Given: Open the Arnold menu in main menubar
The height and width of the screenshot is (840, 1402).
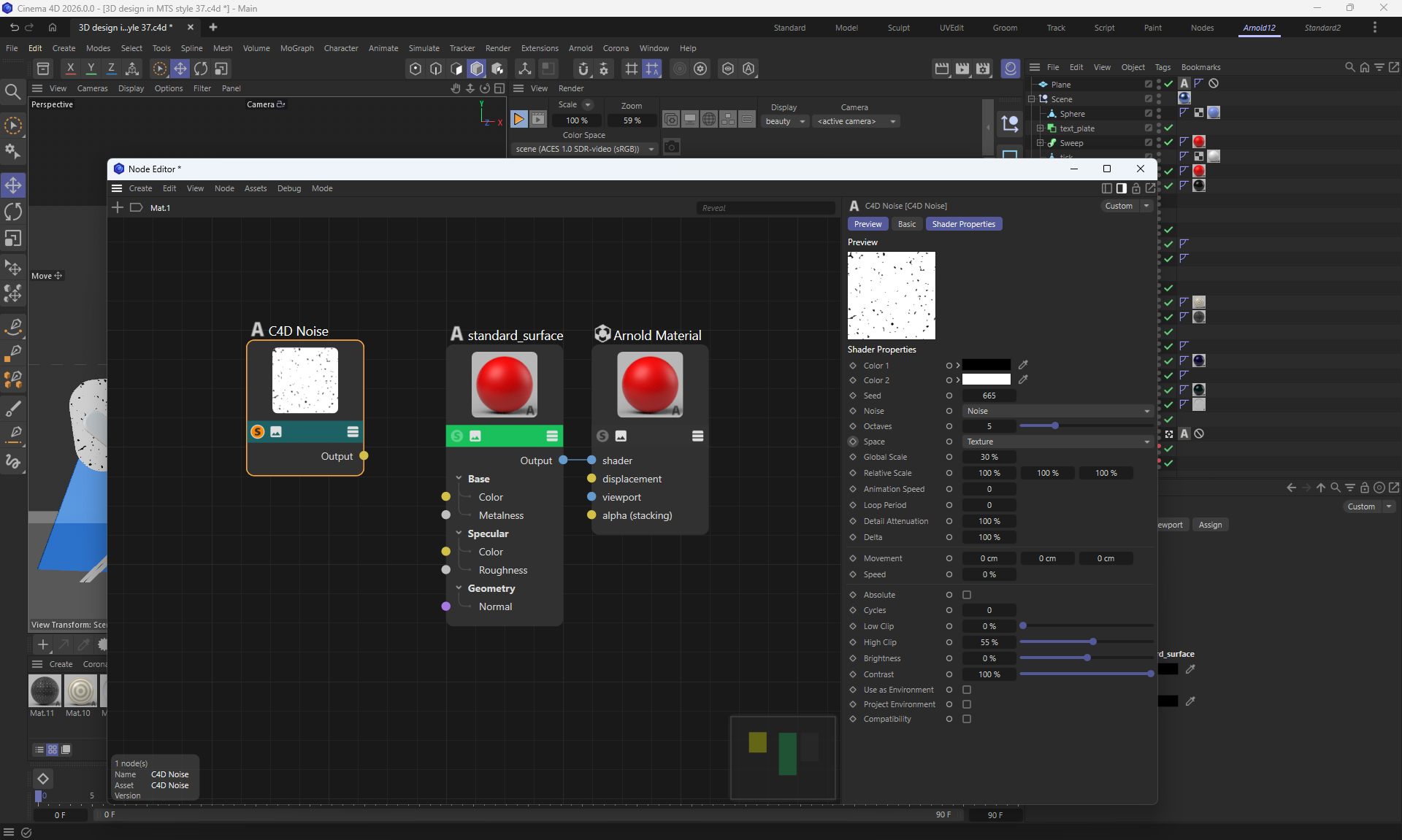Looking at the screenshot, I should pos(581,48).
